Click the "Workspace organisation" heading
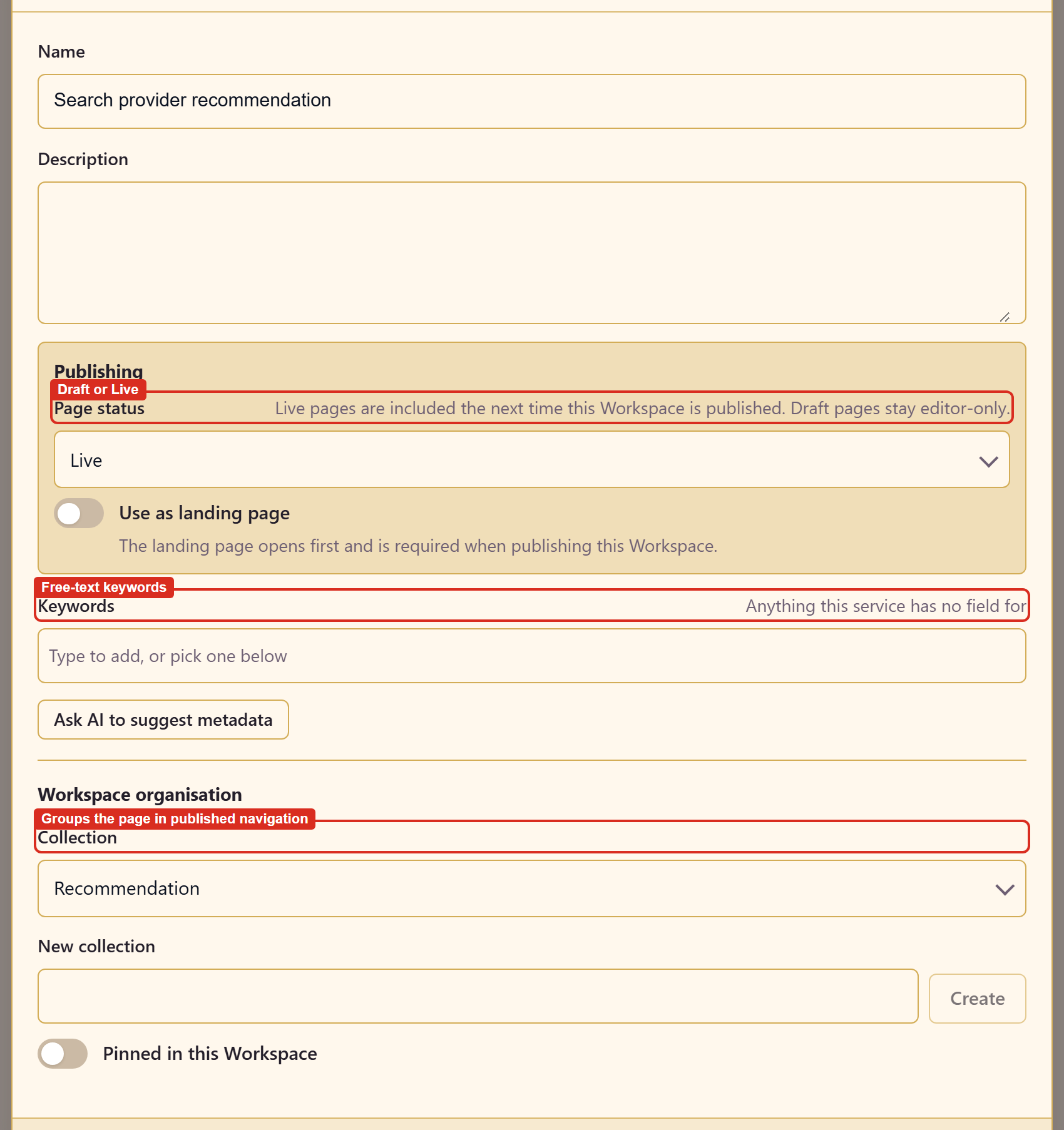Image resolution: width=1064 pixels, height=1130 pixels. click(x=140, y=795)
